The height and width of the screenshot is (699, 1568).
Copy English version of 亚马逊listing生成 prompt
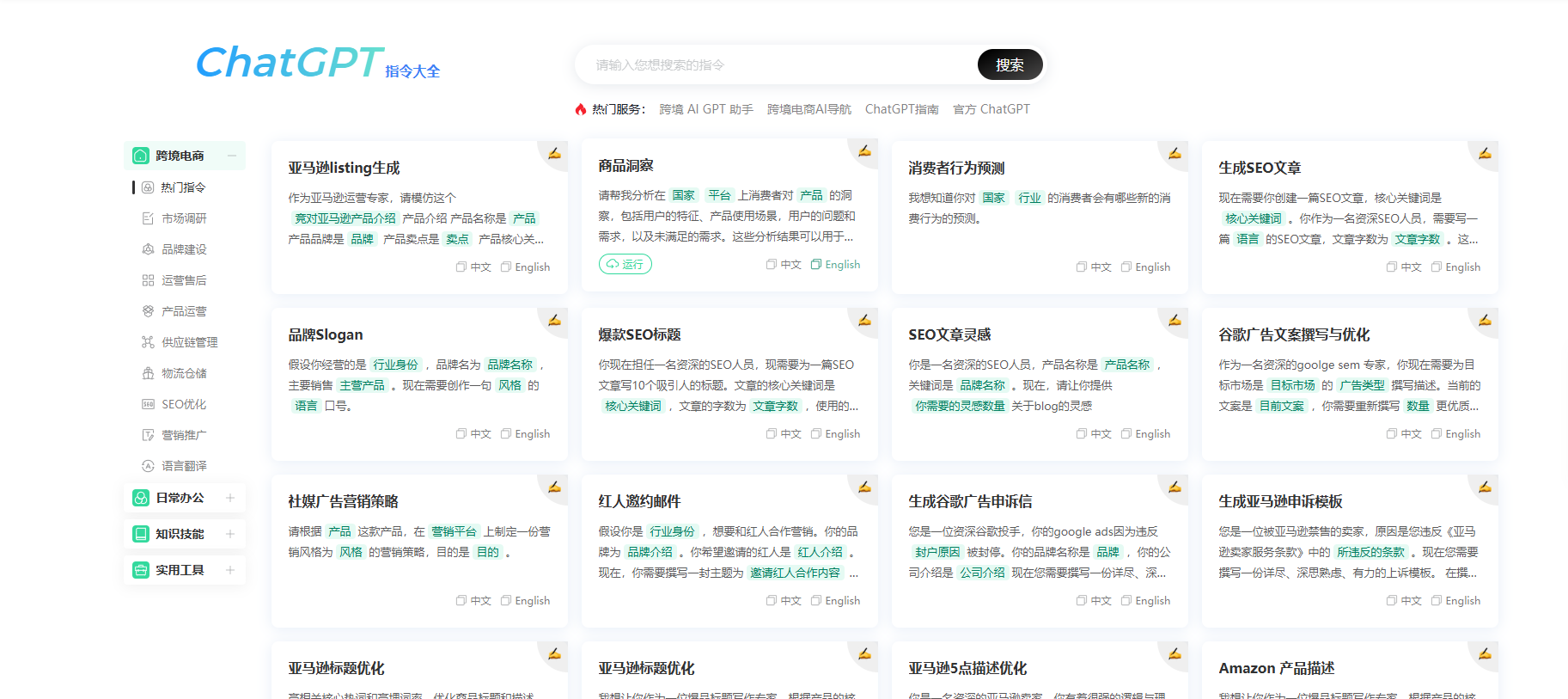click(x=525, y=267)
